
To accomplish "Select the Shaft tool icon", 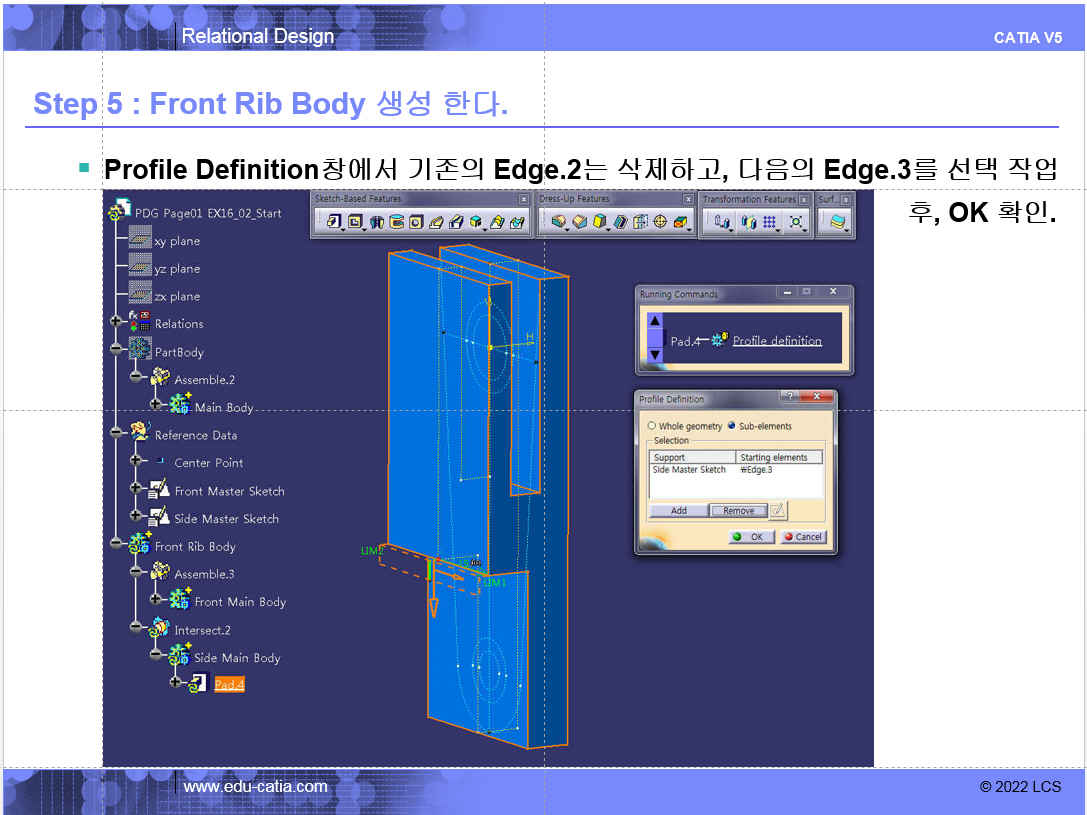I will point(377,222).
